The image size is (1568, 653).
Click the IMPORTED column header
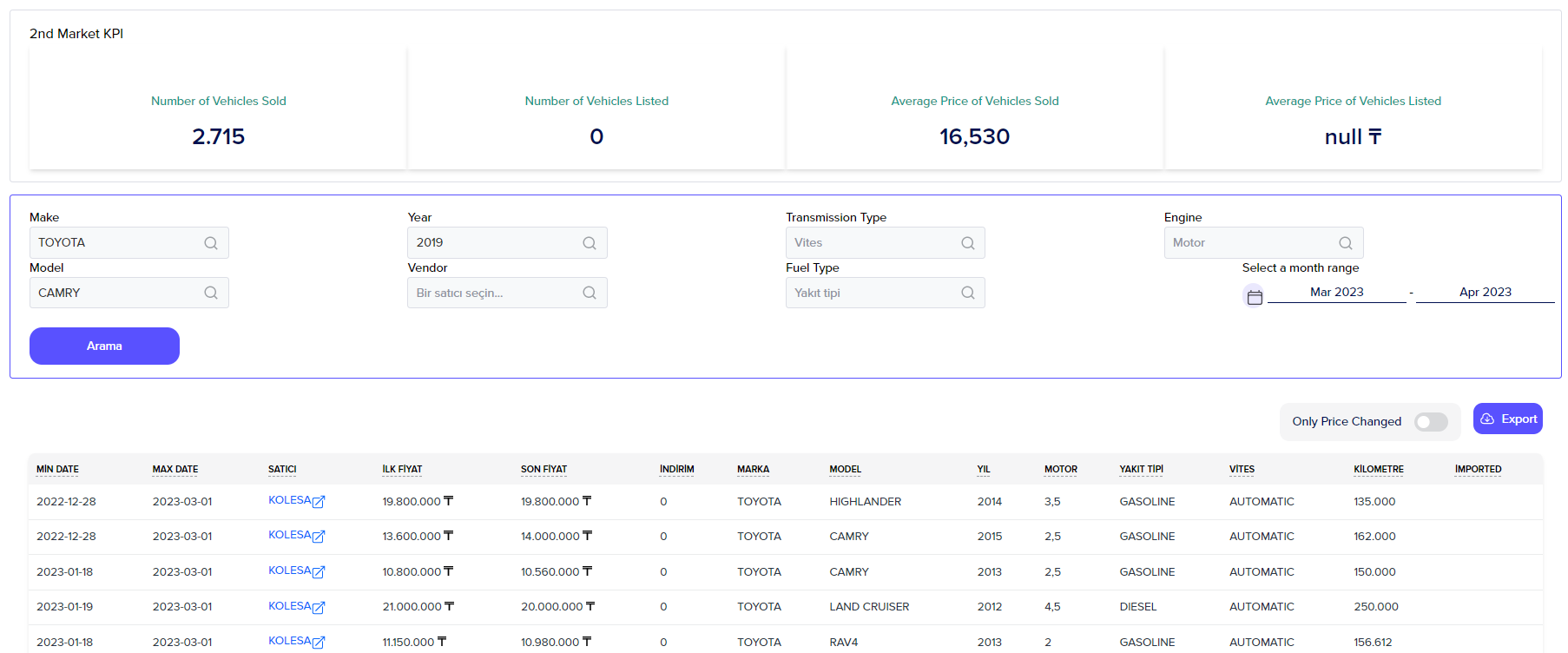pyautogui.click(x=1479, y=470)
